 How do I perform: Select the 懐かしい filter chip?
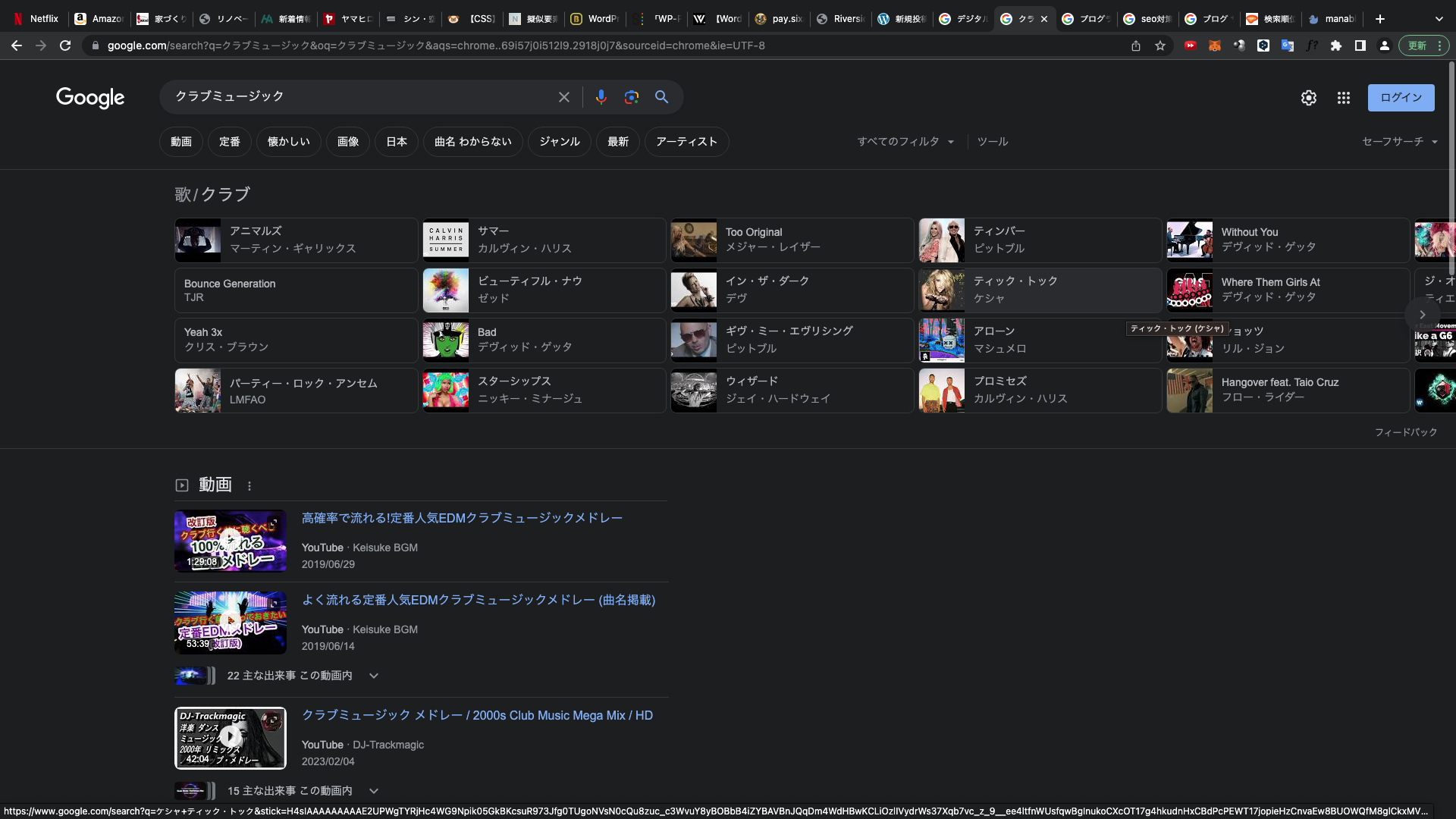click(x=289, y=142)
